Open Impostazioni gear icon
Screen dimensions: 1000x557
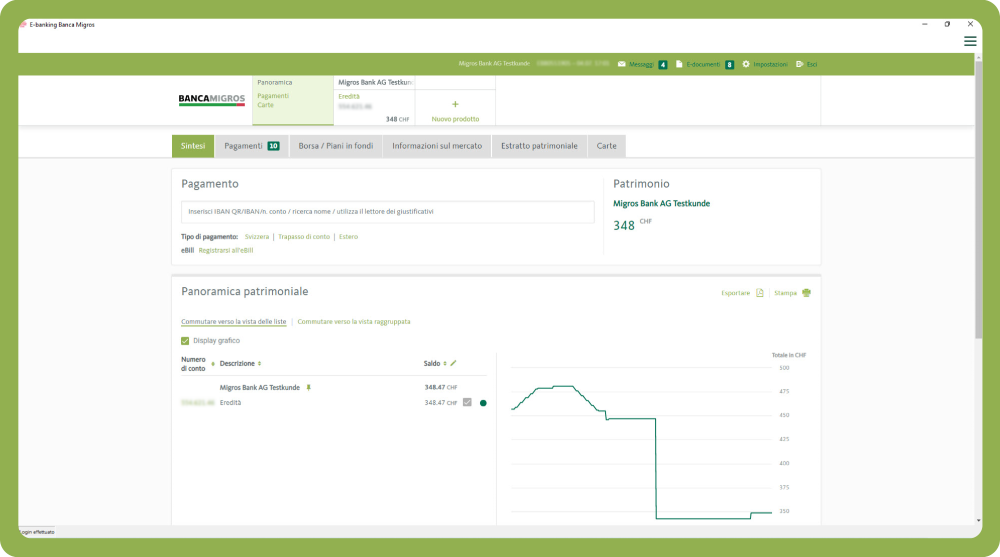746,64
